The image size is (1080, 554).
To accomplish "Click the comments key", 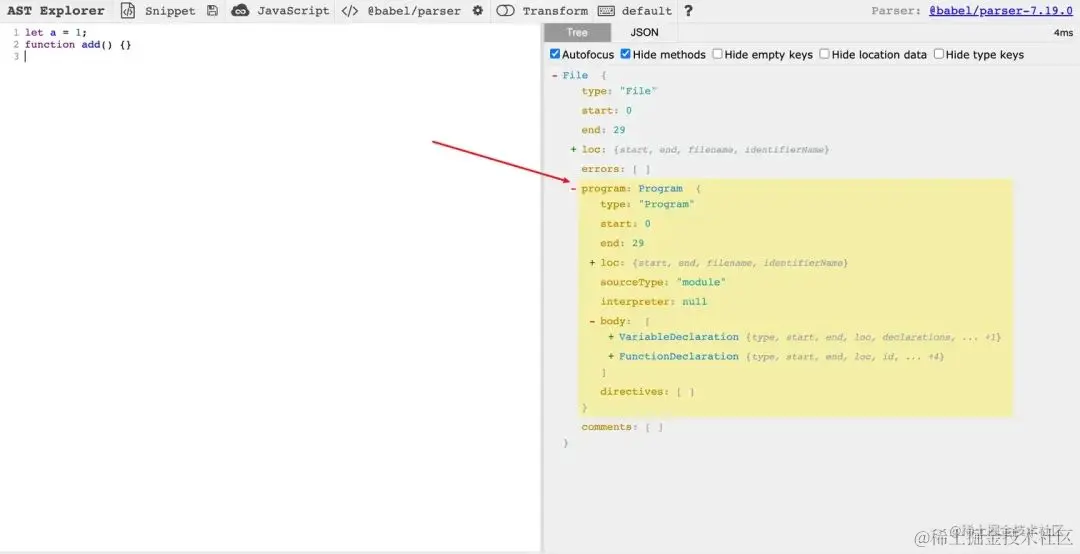I will pos(608,427).
